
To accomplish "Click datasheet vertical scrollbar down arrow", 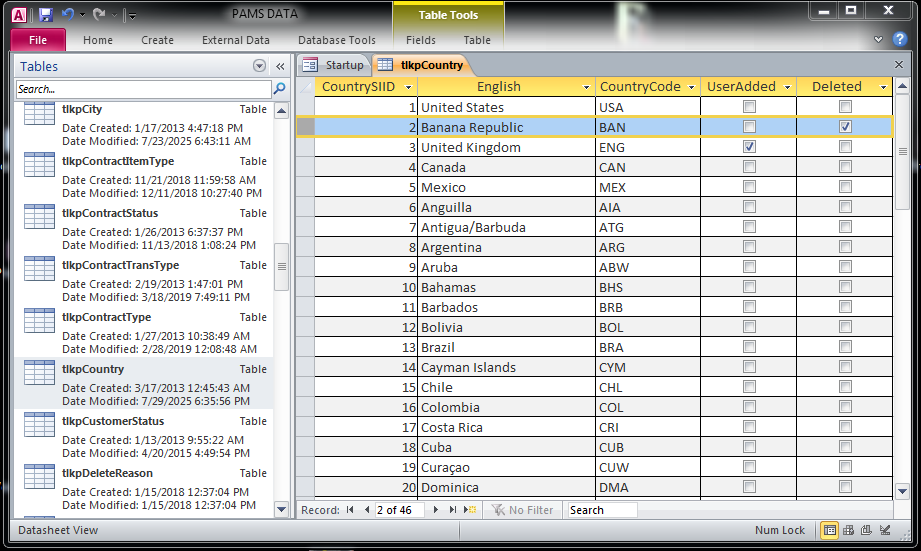I will pyautogui.click(x=903, y=490).
